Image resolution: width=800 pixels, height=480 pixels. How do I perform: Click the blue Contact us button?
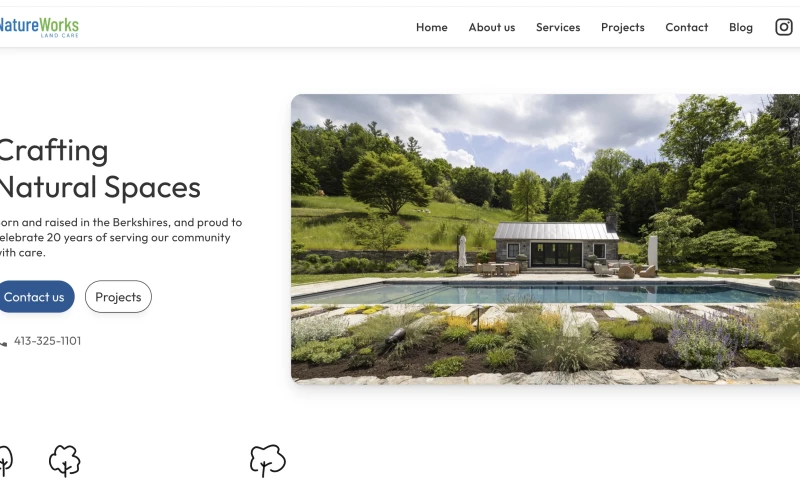(35, 296)
